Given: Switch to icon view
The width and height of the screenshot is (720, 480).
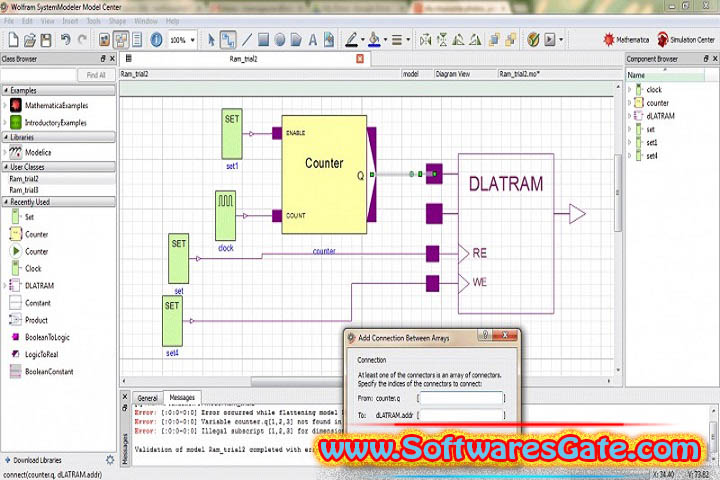Looking at the screenshot, I should [104, 40].
